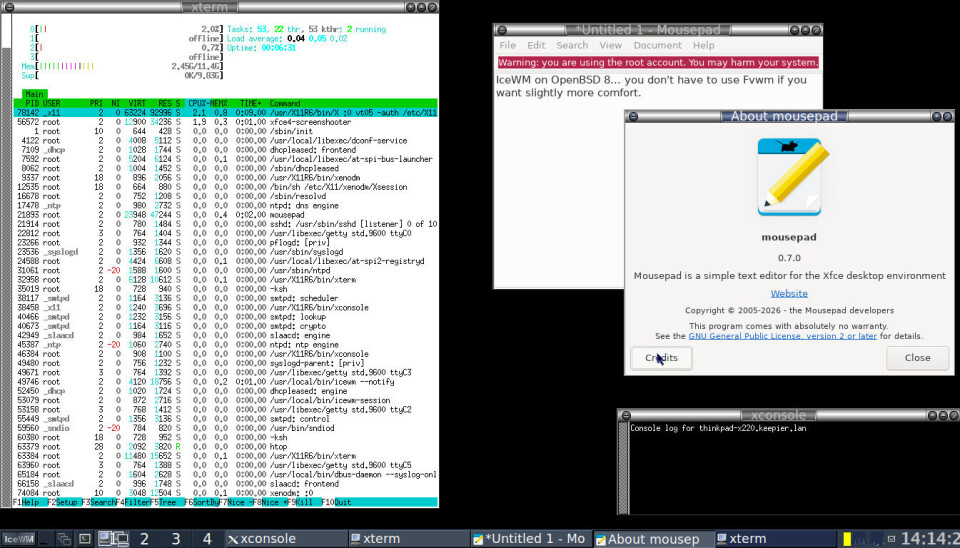Screen dimensions: 960x548
Task: Toggle F5 Tree view in htop
Action: pos(167,502)
